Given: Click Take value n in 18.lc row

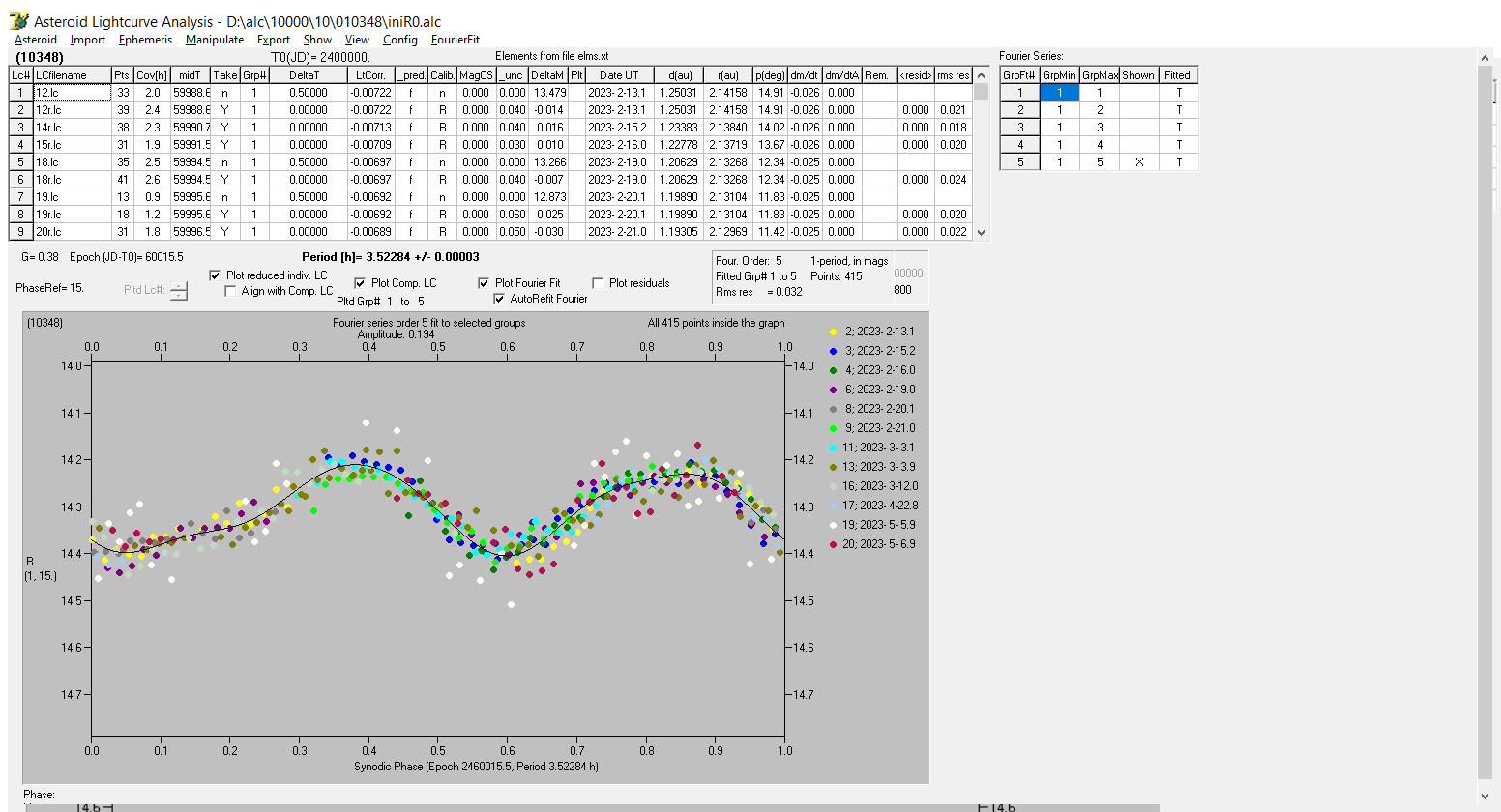Looking at the screenshot, I should coord(225,162).
